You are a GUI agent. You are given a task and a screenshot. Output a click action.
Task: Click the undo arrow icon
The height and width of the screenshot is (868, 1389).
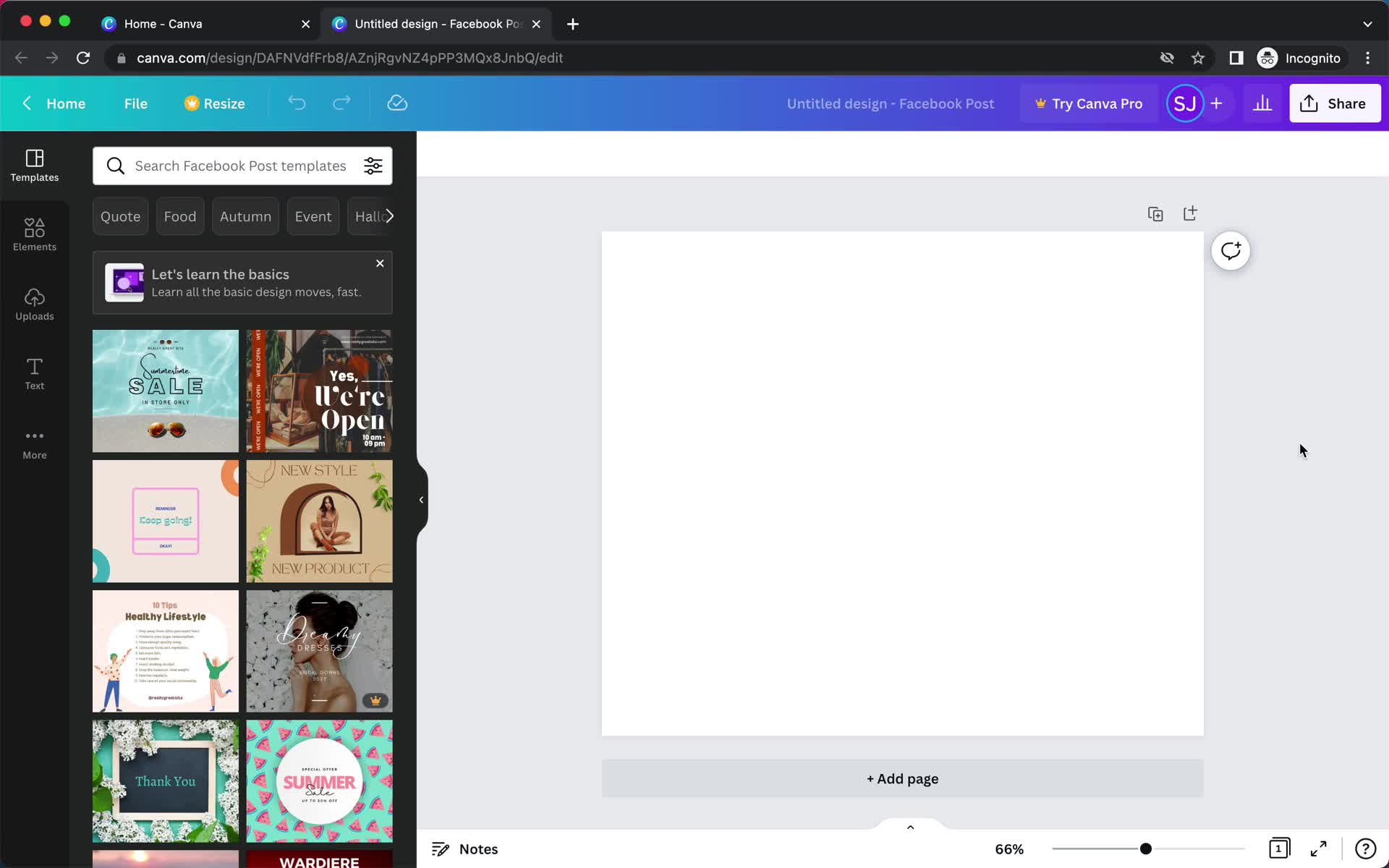297,103
